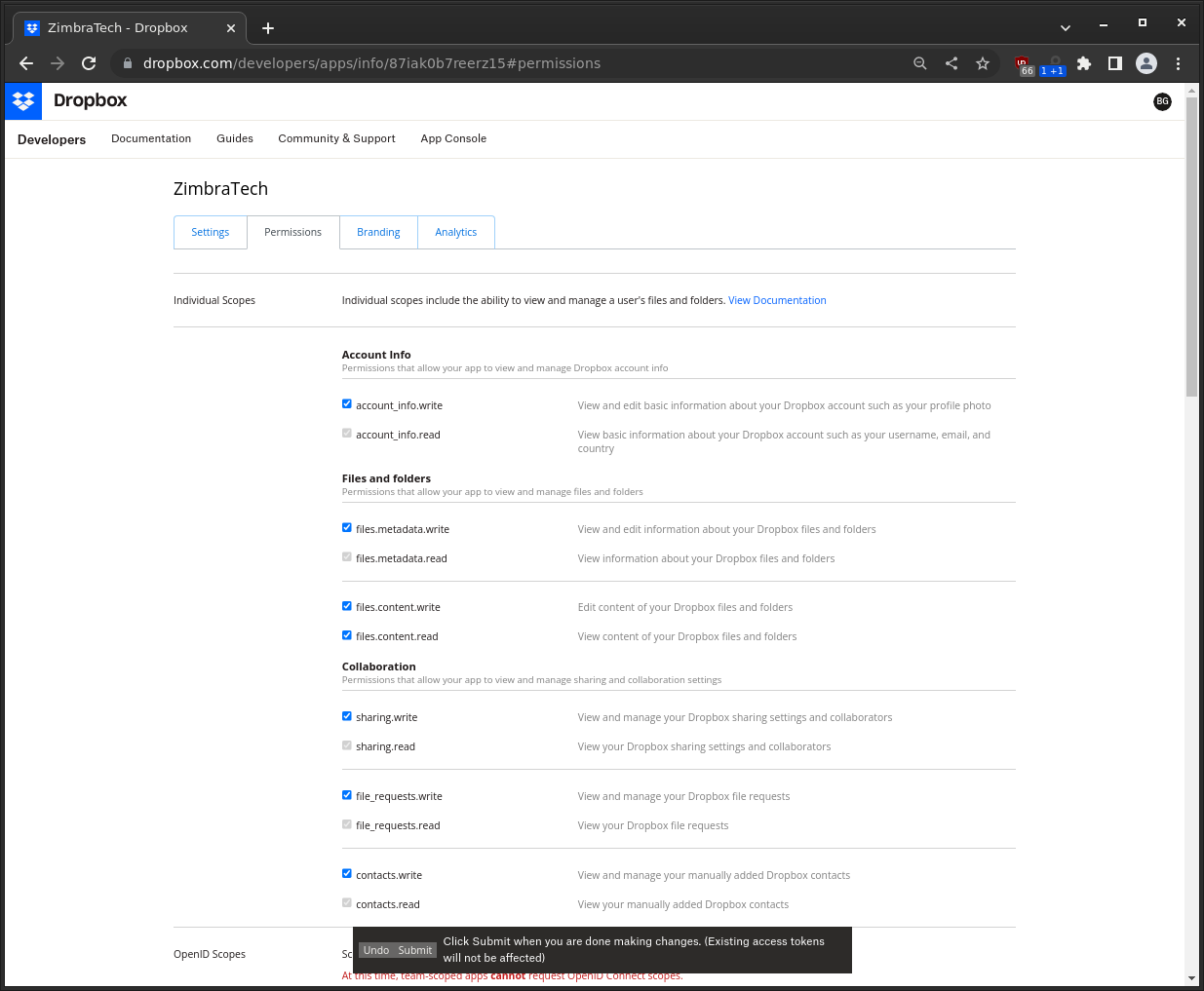This screenshot has height=991, width=1204.
Task: Click the BG account avatar on Dropbox
Action: [x=1162, y=101]
